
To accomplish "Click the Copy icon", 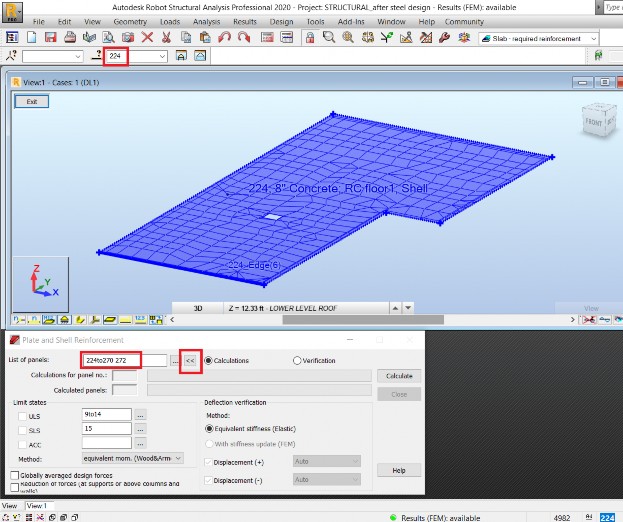I will (x=186, y=38).
